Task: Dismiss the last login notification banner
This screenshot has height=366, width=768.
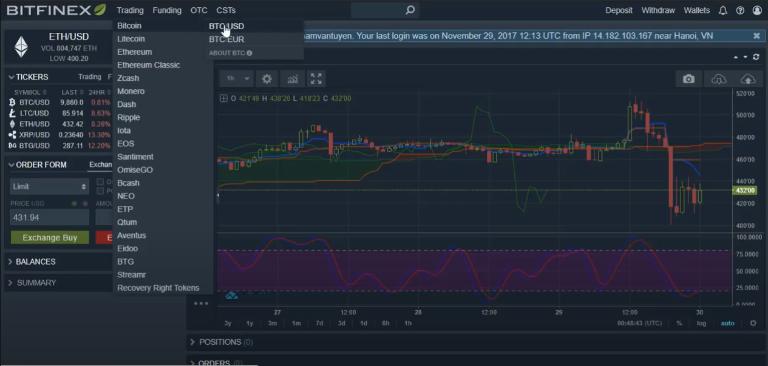Action: pyautogui.click(x=756, y=36)
